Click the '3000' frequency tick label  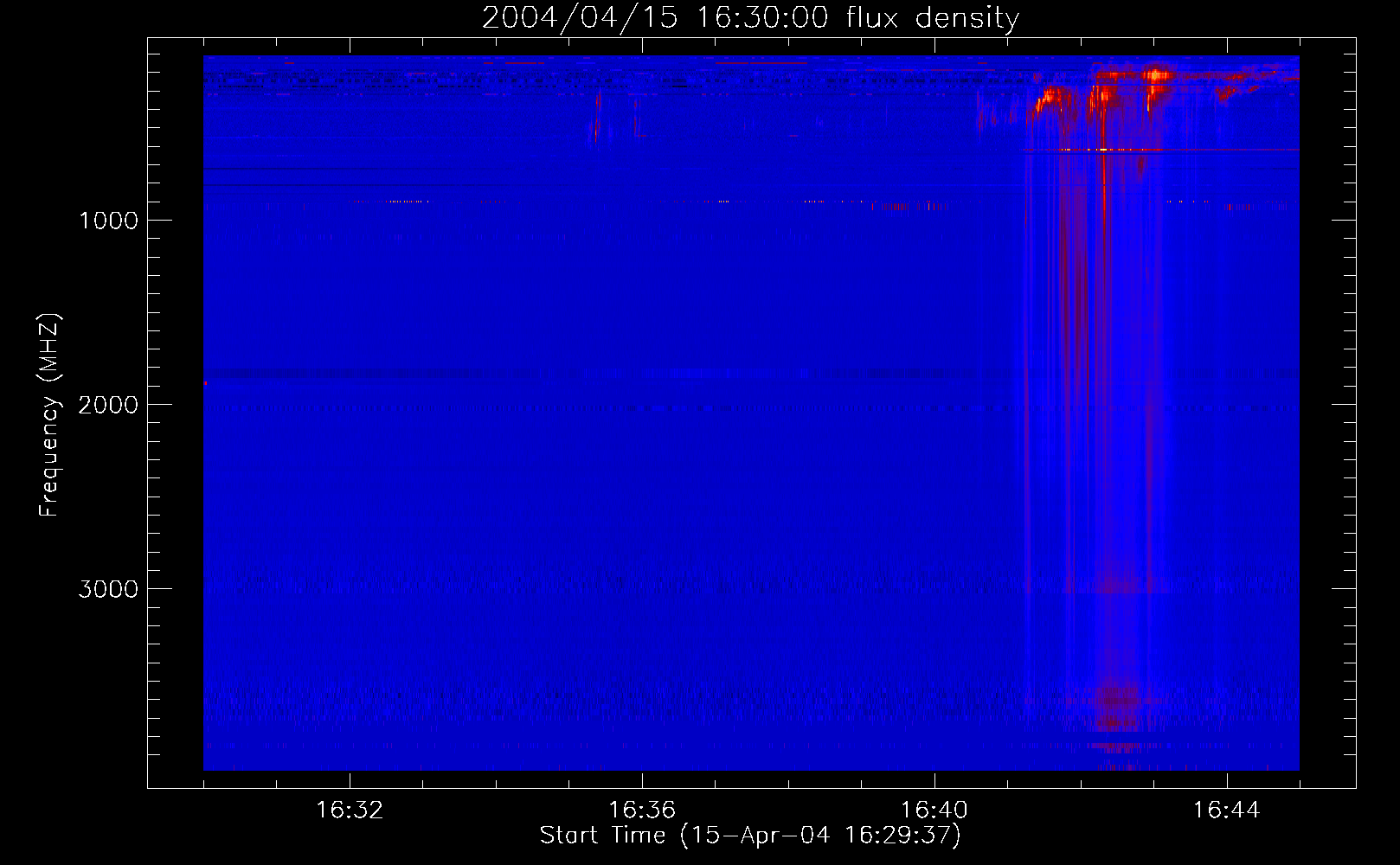coord(108,589)
